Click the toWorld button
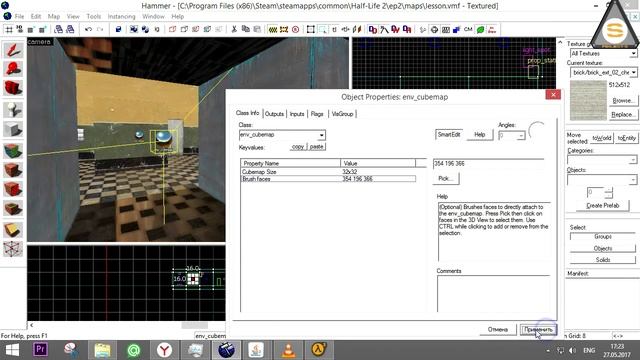This screenshot has height=360, width=640. pyautogui.click(x=602, y=138)
